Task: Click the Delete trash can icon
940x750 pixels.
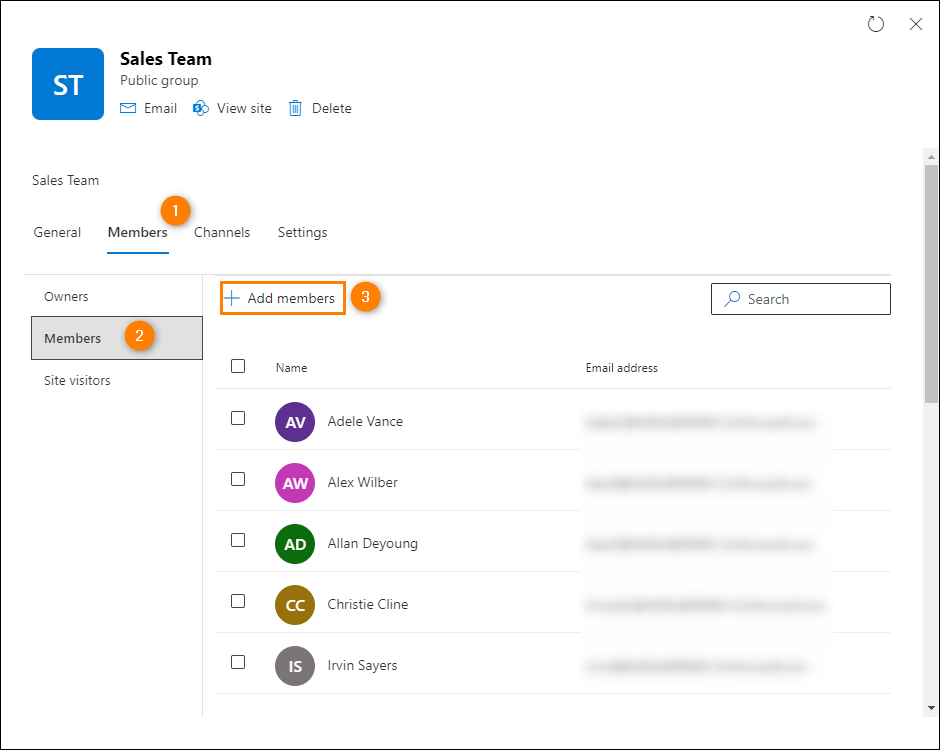Action: pos(295,108)
